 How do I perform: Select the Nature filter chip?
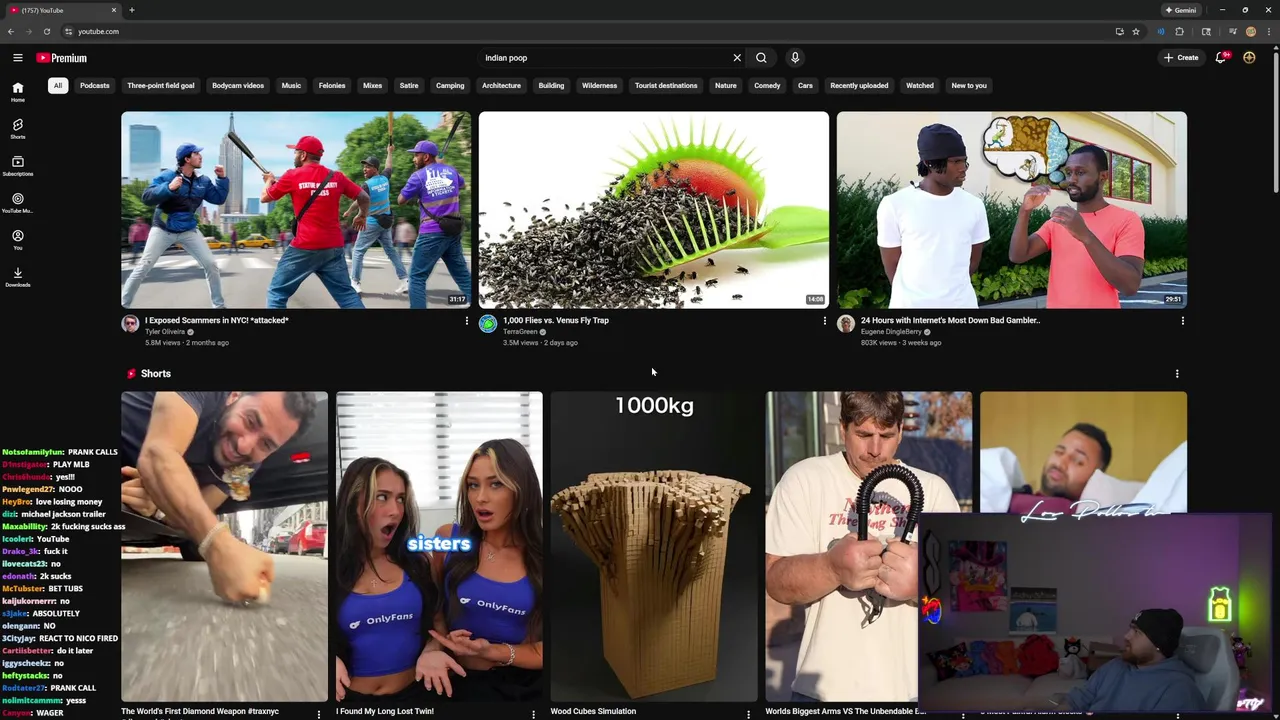[x=726, y=86]
